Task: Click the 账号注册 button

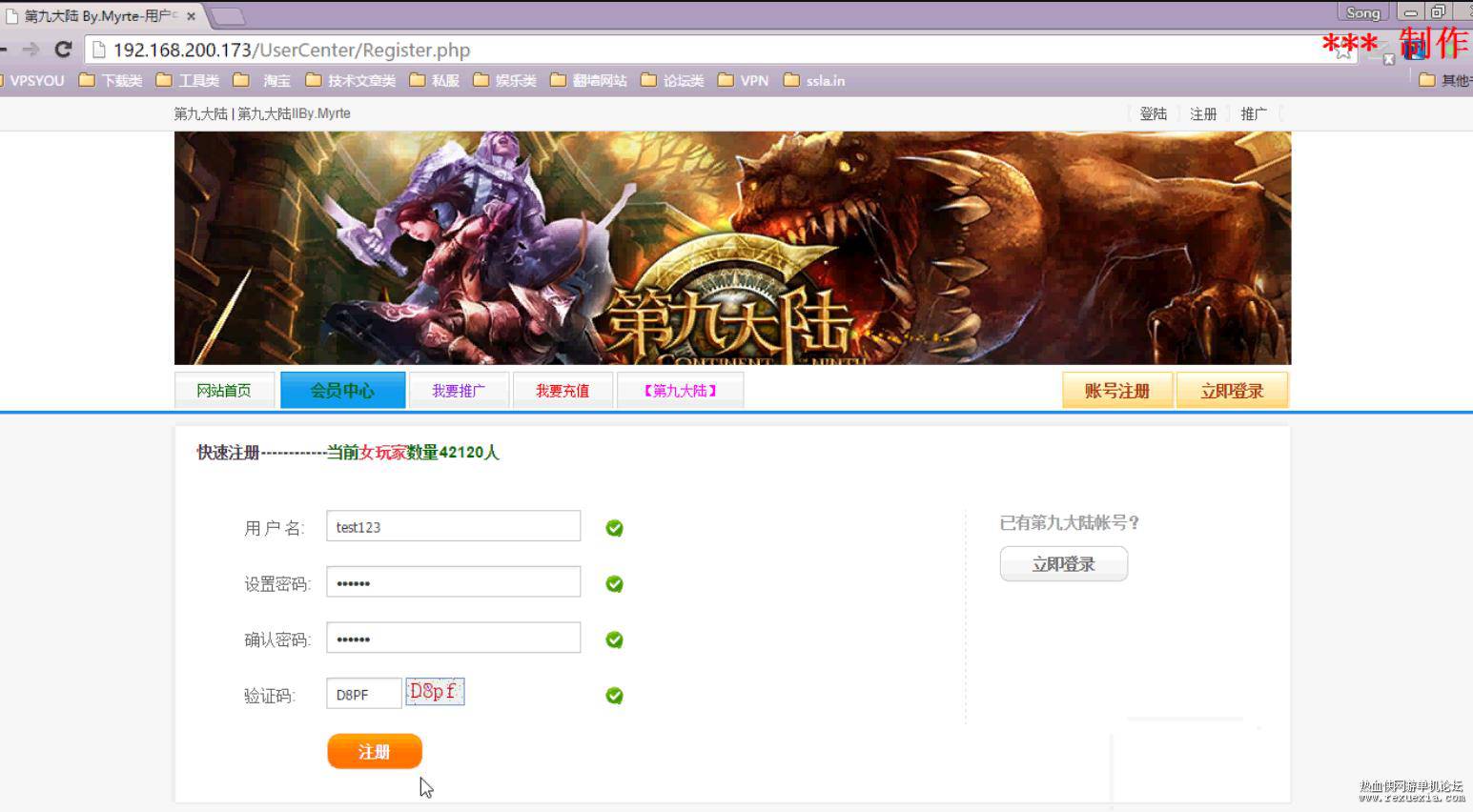Action: coord(1117,391)
